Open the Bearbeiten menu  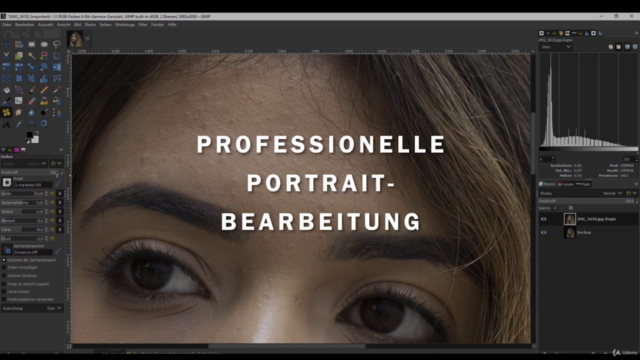pyautogui.click(x=24, y=24)
